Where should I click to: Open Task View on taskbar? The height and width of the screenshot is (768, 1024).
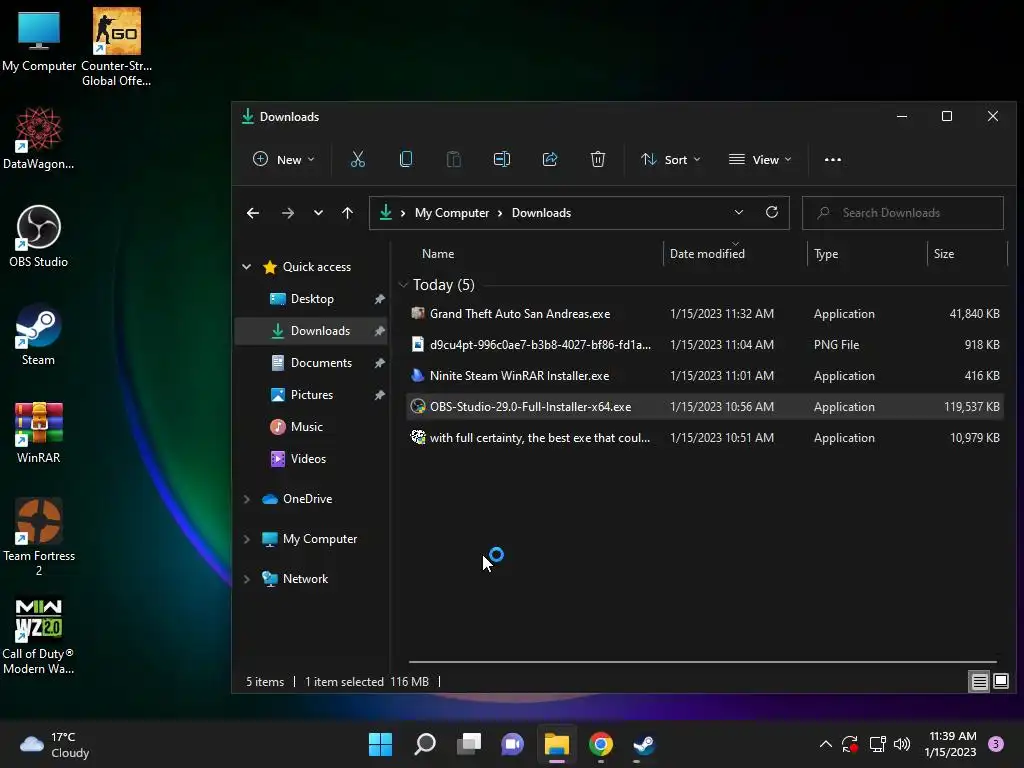(468, 744)
